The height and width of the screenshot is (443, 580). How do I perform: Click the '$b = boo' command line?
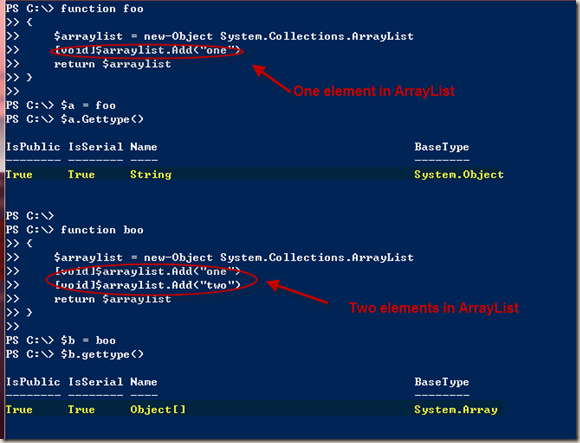pyautogui.click(x=61, y=340)
